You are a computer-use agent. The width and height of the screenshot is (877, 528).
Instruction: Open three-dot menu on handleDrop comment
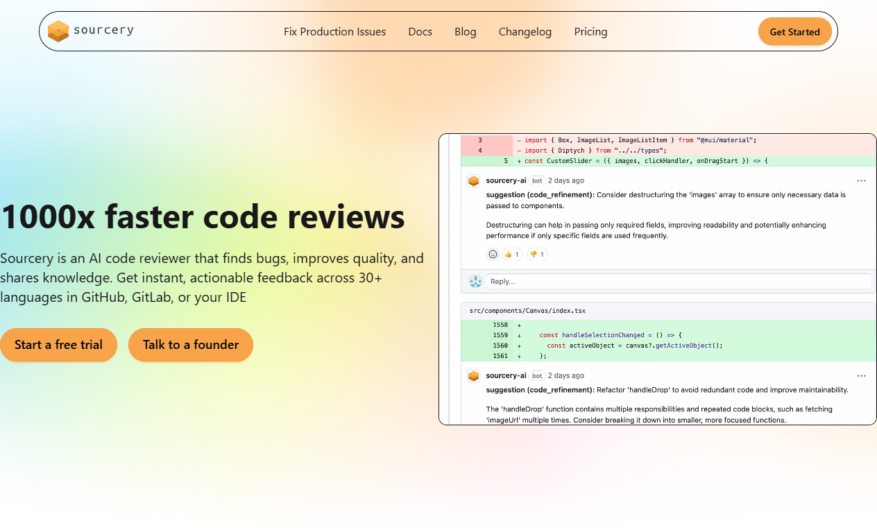coord(861,376)
